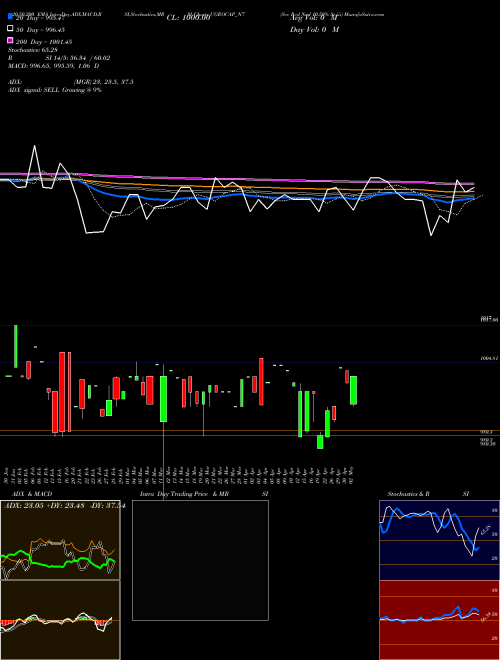The width and height of the screenshot is (500, 660).
Task: Click the 'CL: 1000.00' closing price label
Action: (188, 18)
